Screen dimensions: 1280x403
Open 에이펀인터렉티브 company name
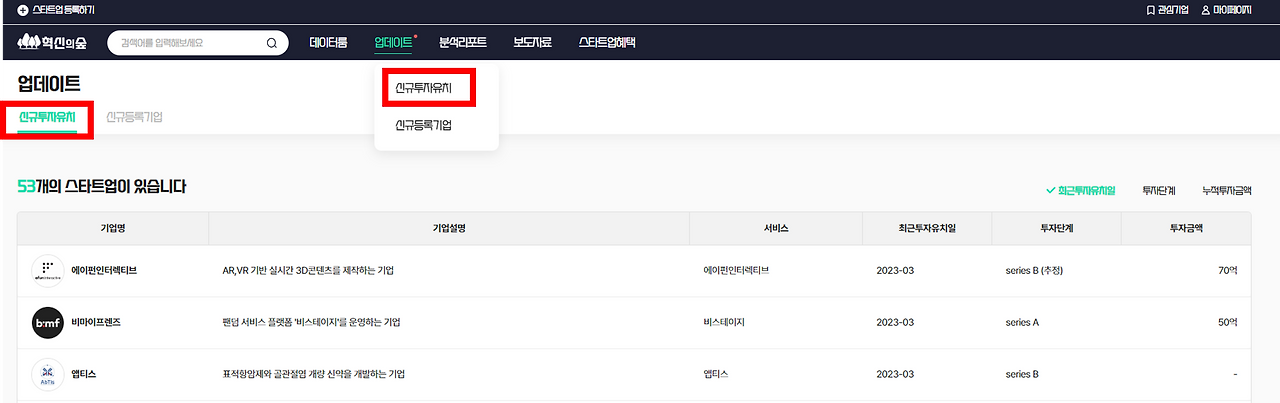click(x=104, y=270)
